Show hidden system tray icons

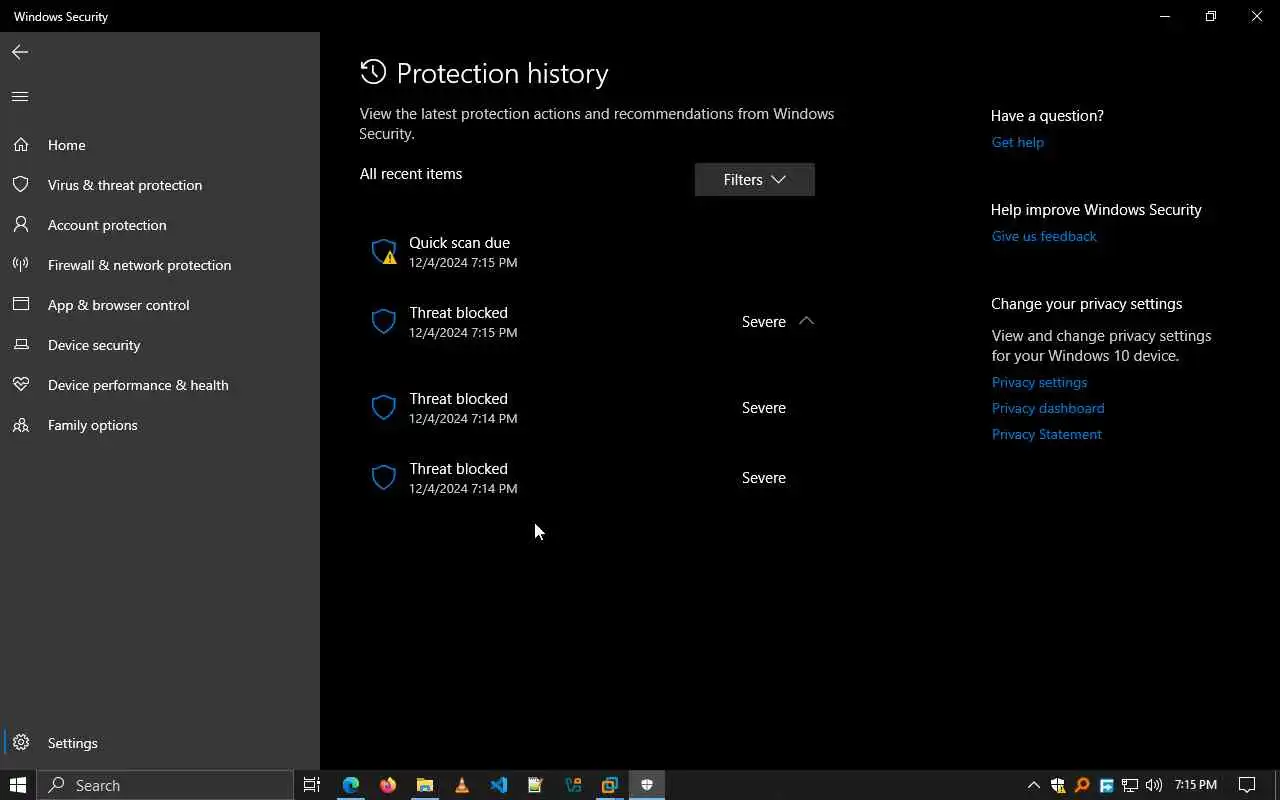tap(1034, 785)
